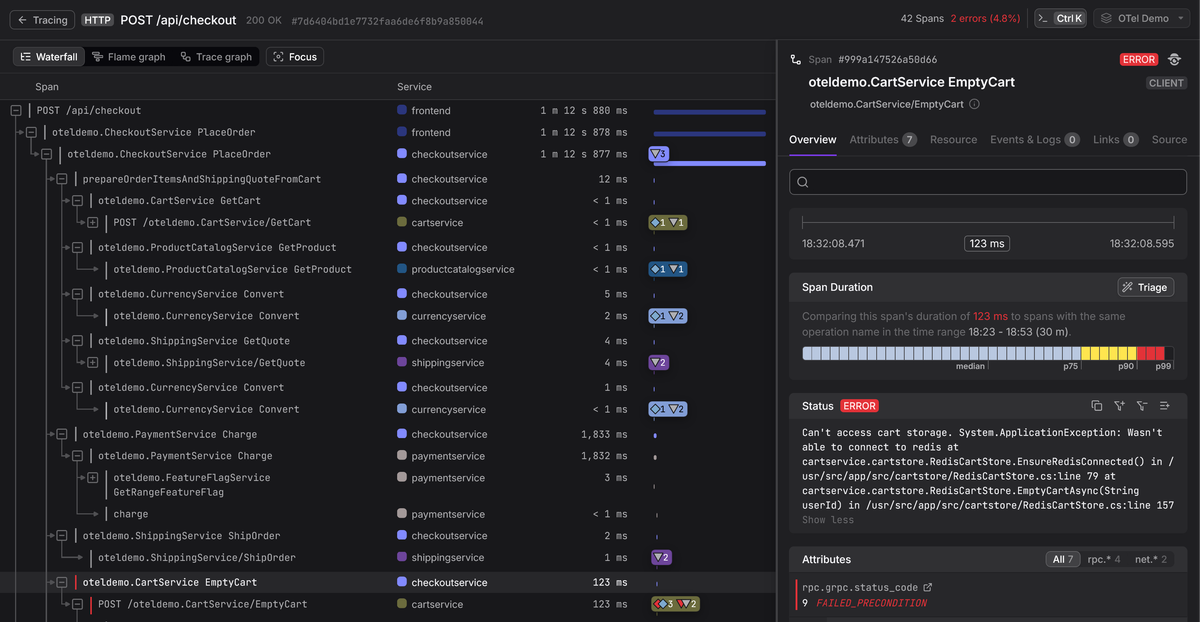
Task: Click the exclude-filter icon in Status header
Action: point(1141,406)
